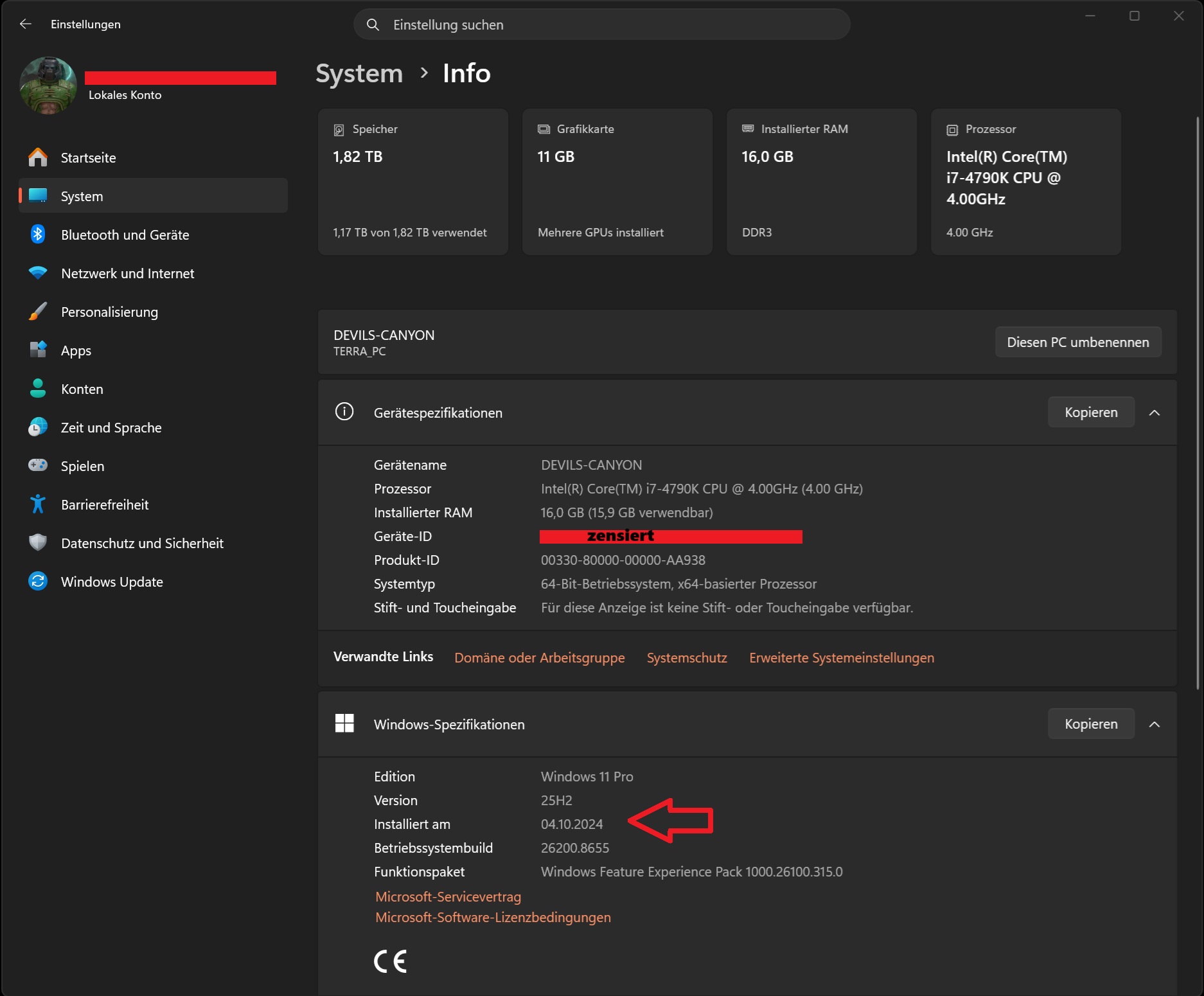Click the Installierter RAM icon
Image resolution: width=1204 pixels, height=996 pixels.
(748, 129)
